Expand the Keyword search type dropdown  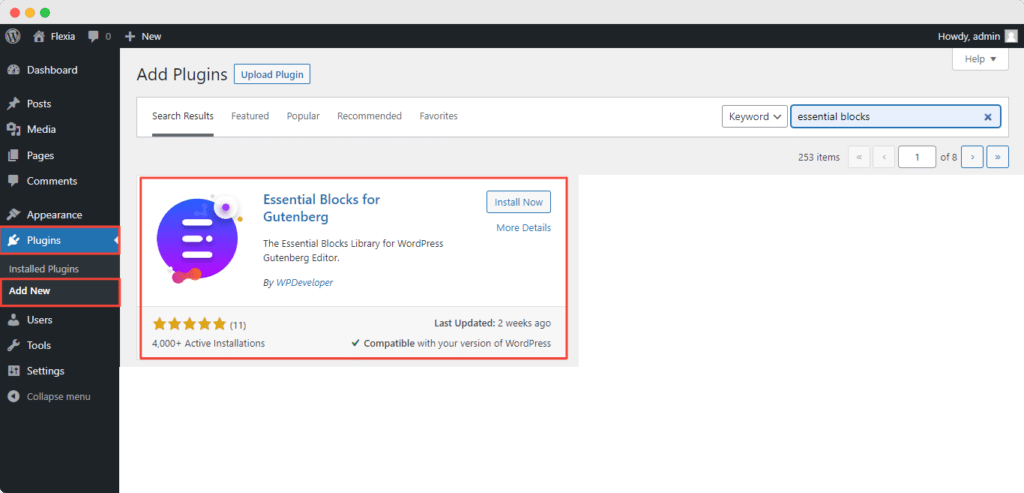[754, 117]
